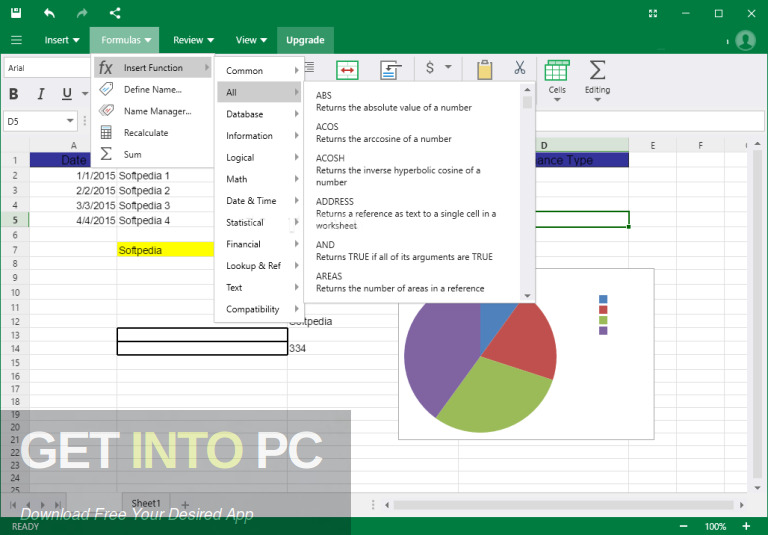Click the Sum sigma icon in menu
This screenshot has height=535, width=768.
(x=106, y=154)
